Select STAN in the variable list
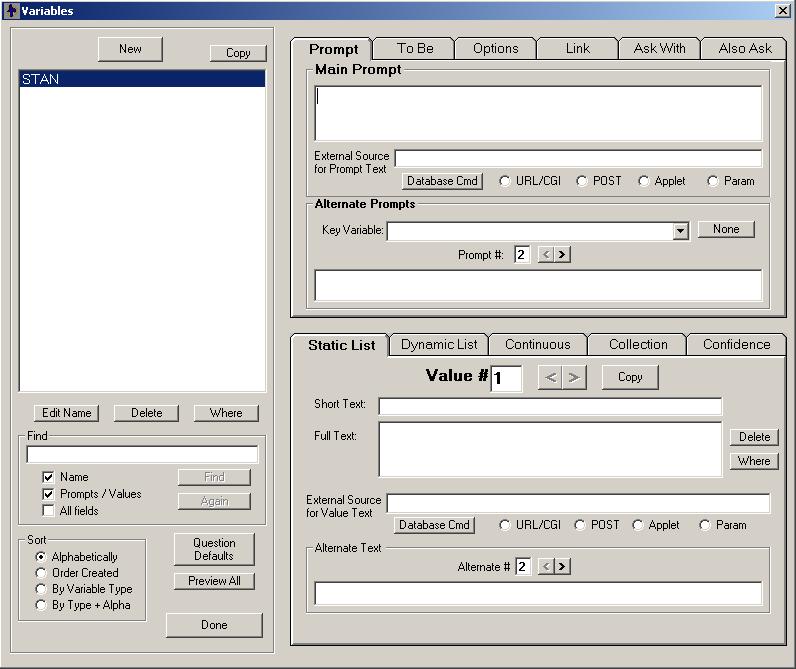Image resolution: width=796 pixels, height=669 pixels. 142,79
